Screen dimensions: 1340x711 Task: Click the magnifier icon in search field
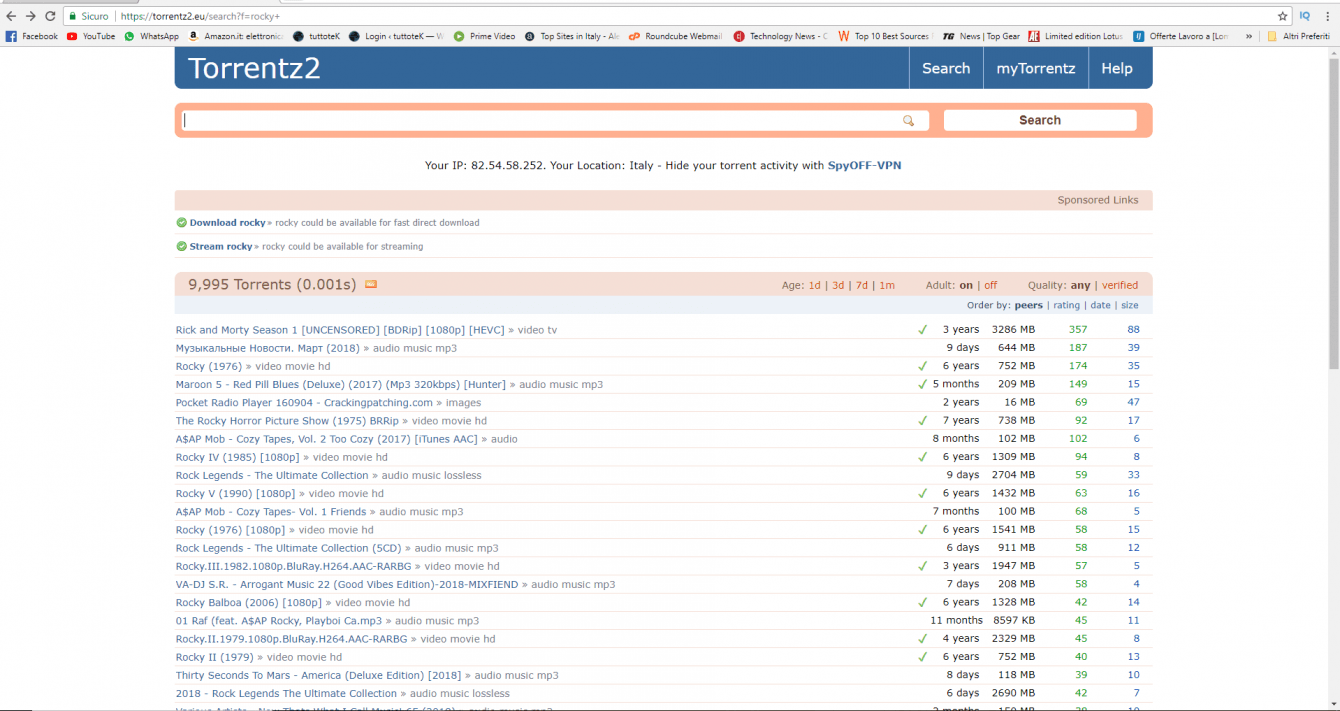(x=909, y=120)
